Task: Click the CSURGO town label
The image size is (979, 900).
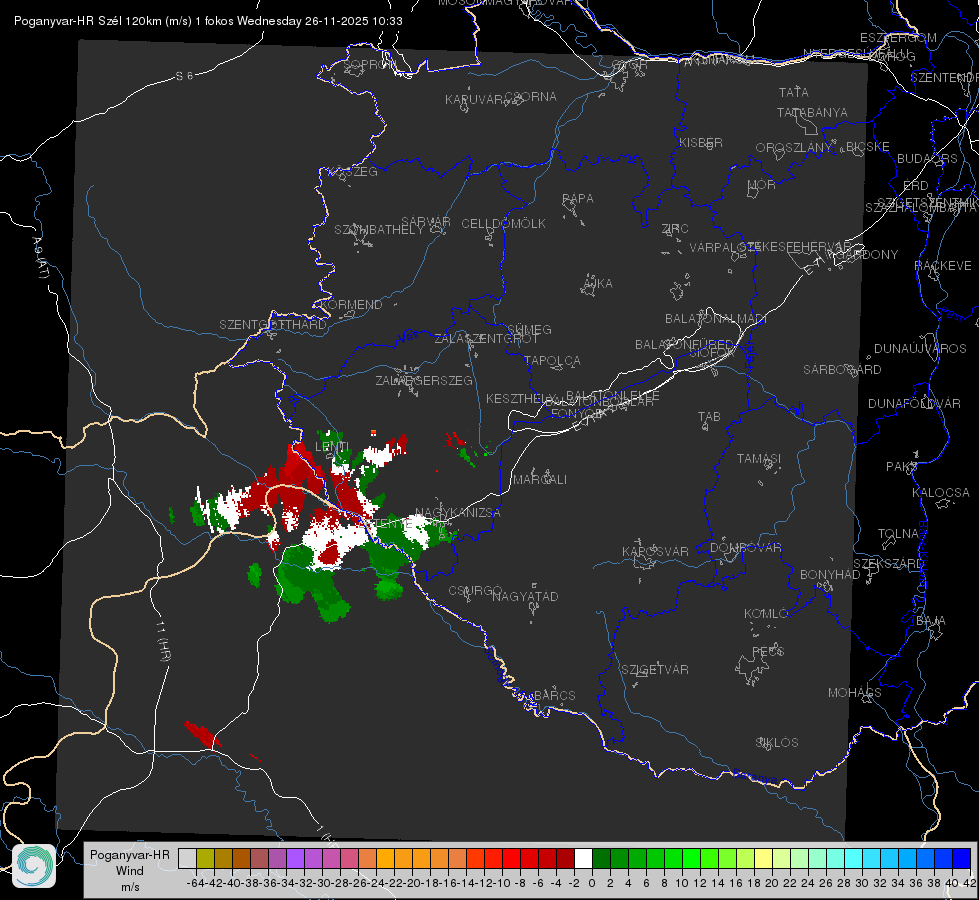Action: (475, 591)
